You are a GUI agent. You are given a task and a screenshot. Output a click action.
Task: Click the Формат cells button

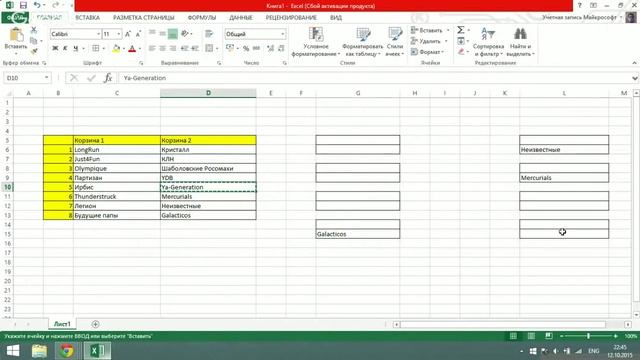tap(427, 52)
